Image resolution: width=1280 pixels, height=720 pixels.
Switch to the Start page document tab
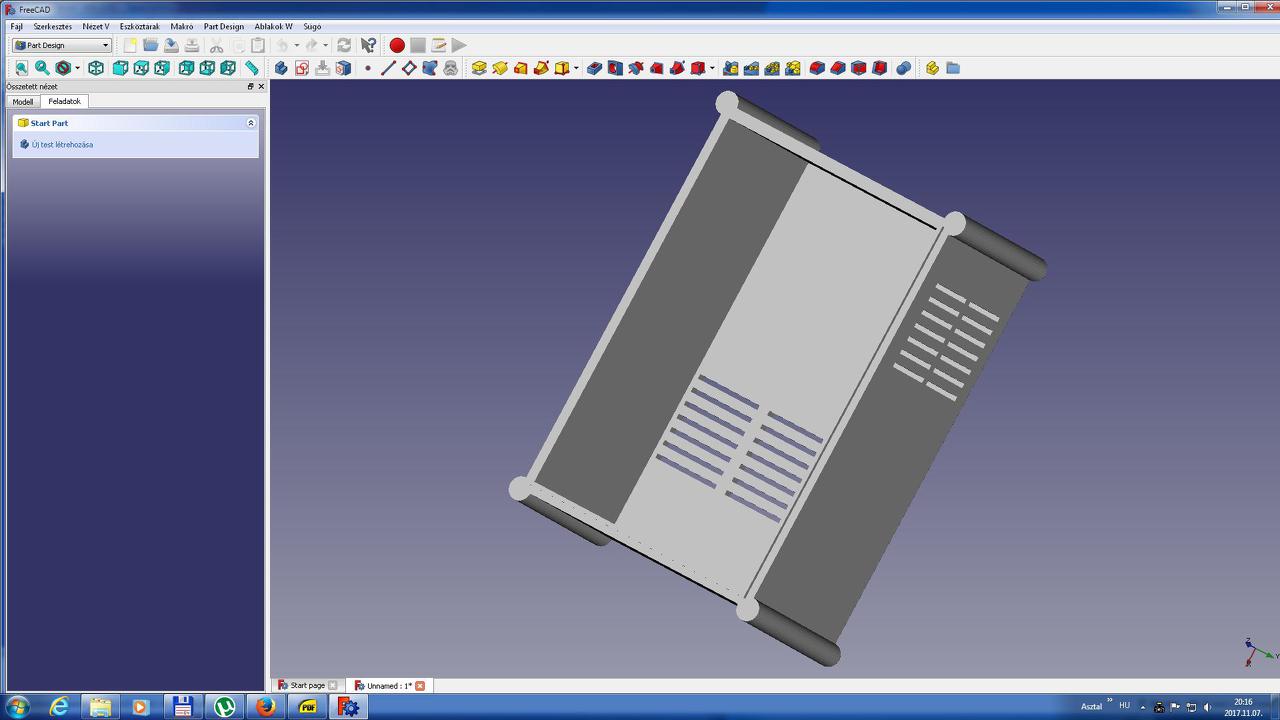[x=307, y=686]
